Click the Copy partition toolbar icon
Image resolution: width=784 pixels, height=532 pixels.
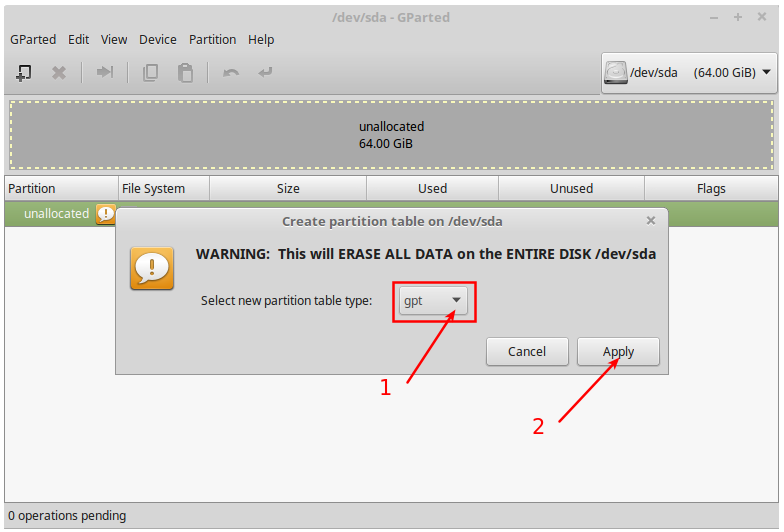pos(150,73)
